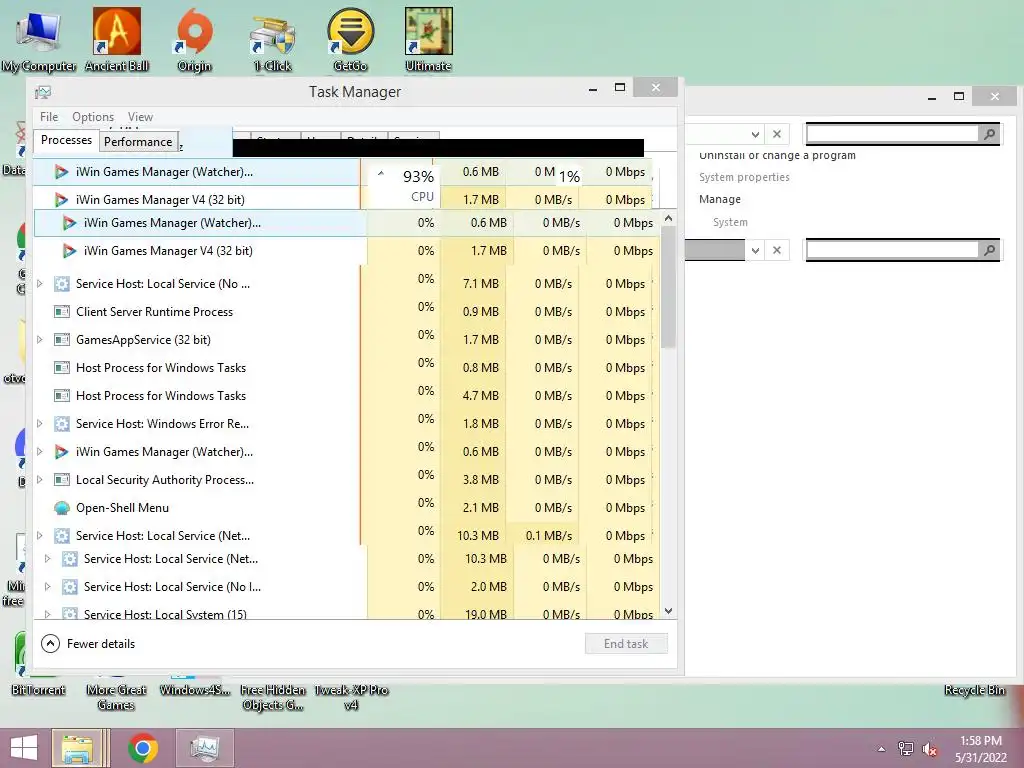Open the My Computer desktop shortcut

pyautogui.click(x=39, y=39)
